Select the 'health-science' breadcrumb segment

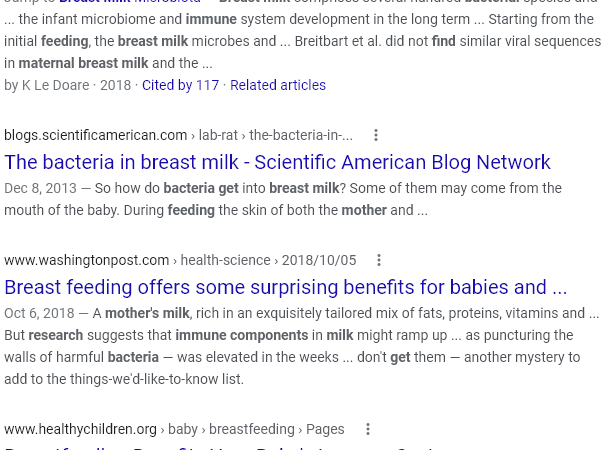tap(226, 260)
